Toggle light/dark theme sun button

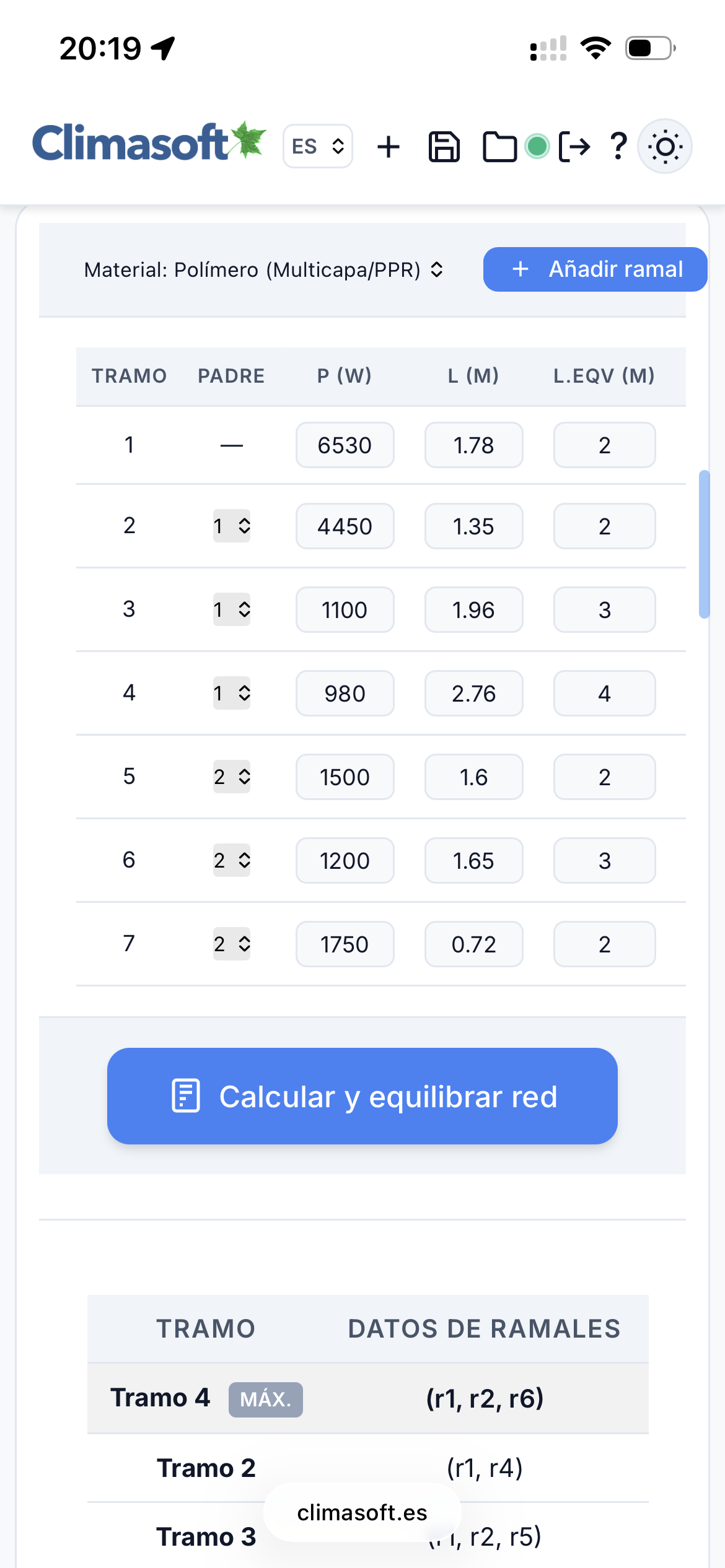pos(665,147)
